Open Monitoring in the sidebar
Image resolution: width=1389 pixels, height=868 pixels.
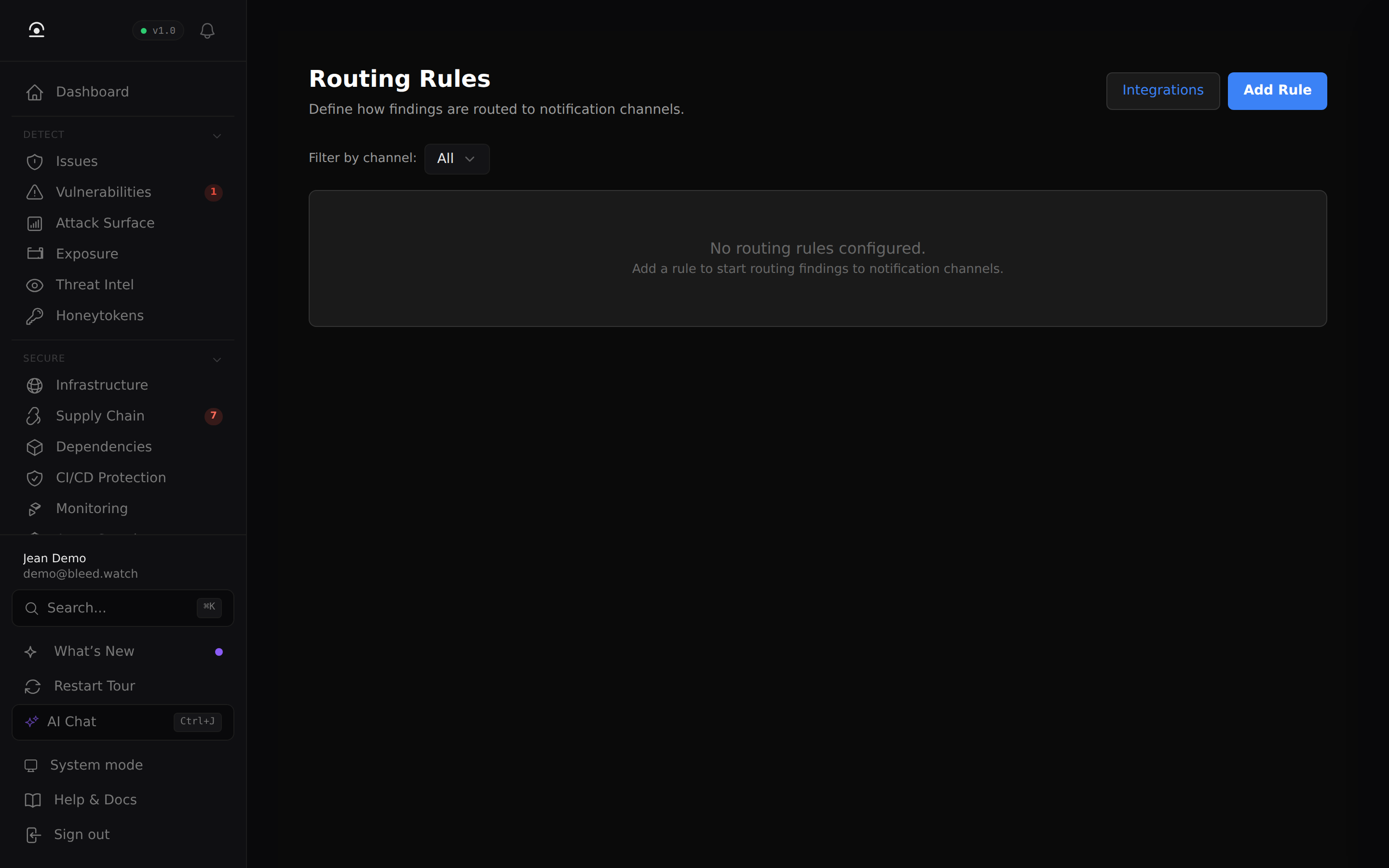pyautogui.click(x=123, y=509)
